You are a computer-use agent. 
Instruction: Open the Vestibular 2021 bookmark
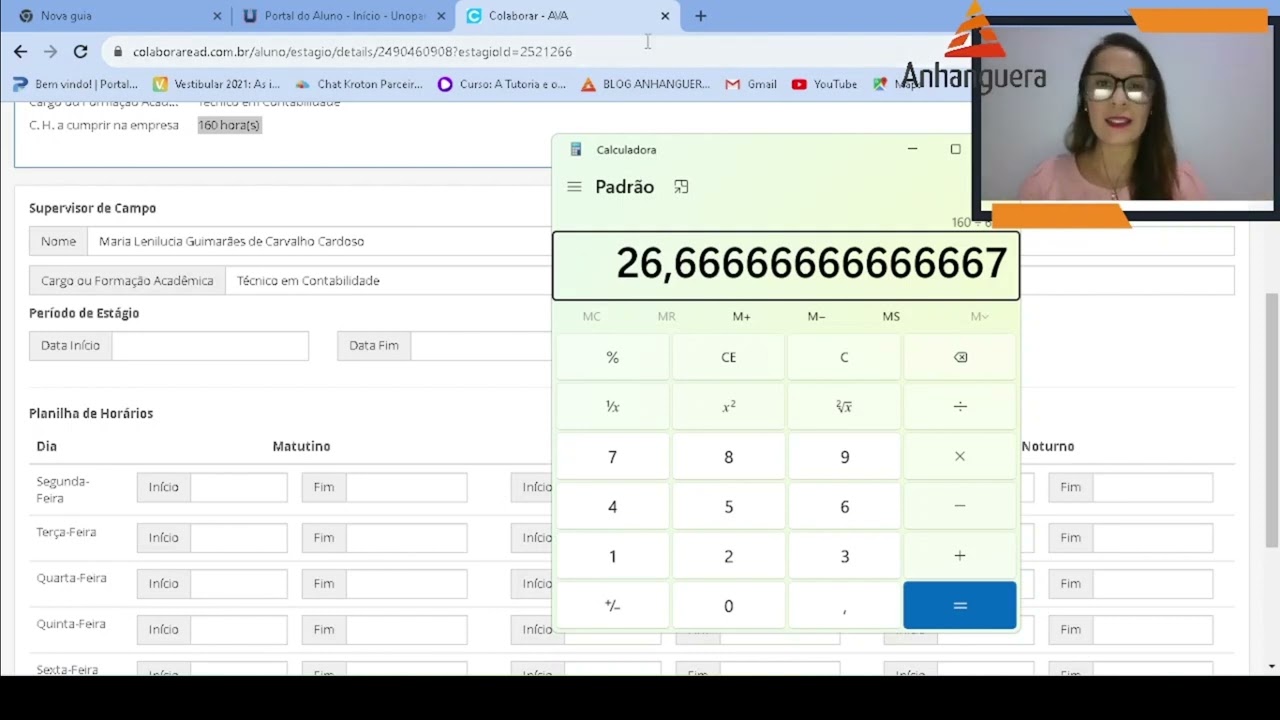217,84
